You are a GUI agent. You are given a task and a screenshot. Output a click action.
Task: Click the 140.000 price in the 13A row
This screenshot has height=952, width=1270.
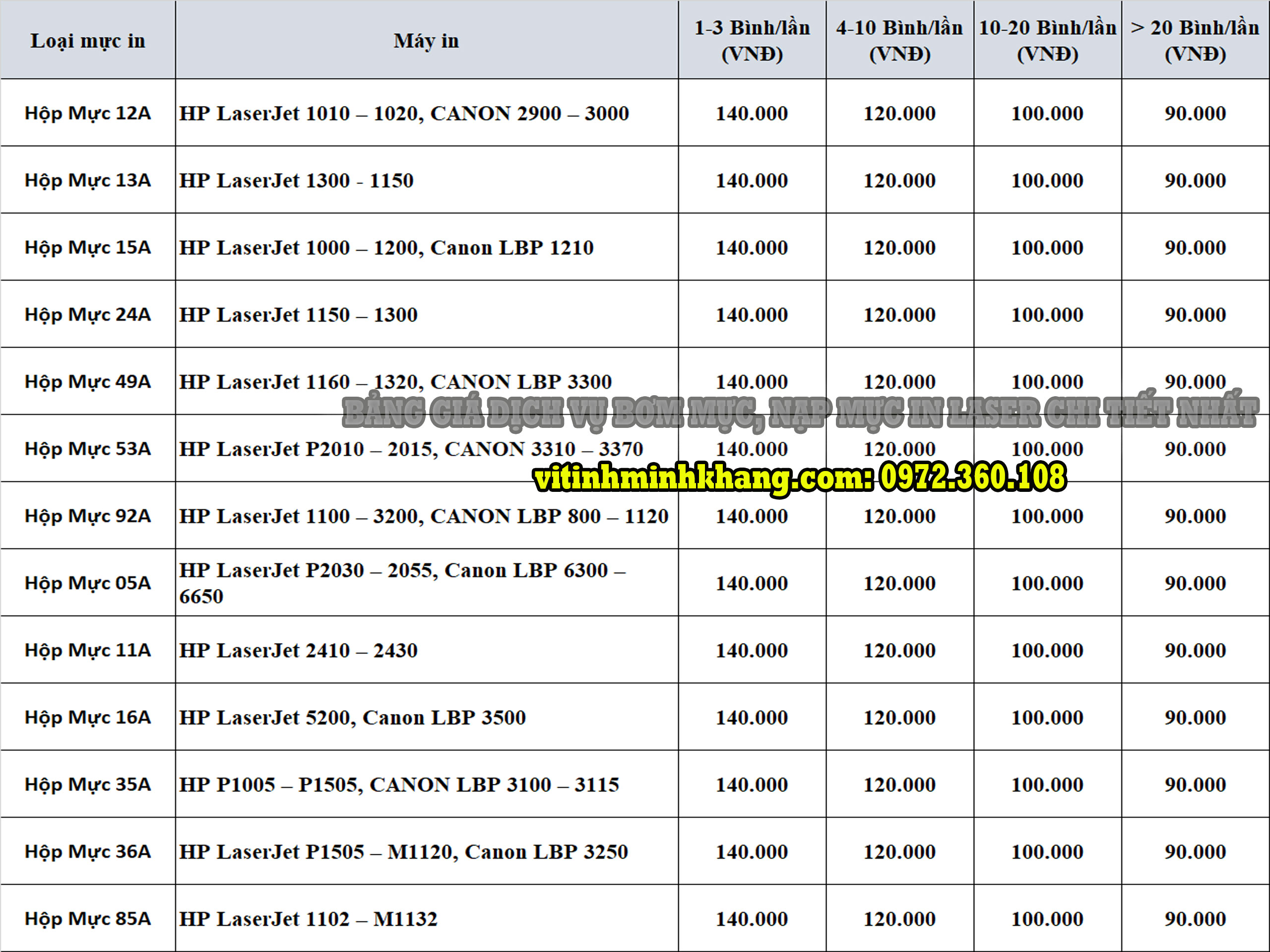click(752, 180)
